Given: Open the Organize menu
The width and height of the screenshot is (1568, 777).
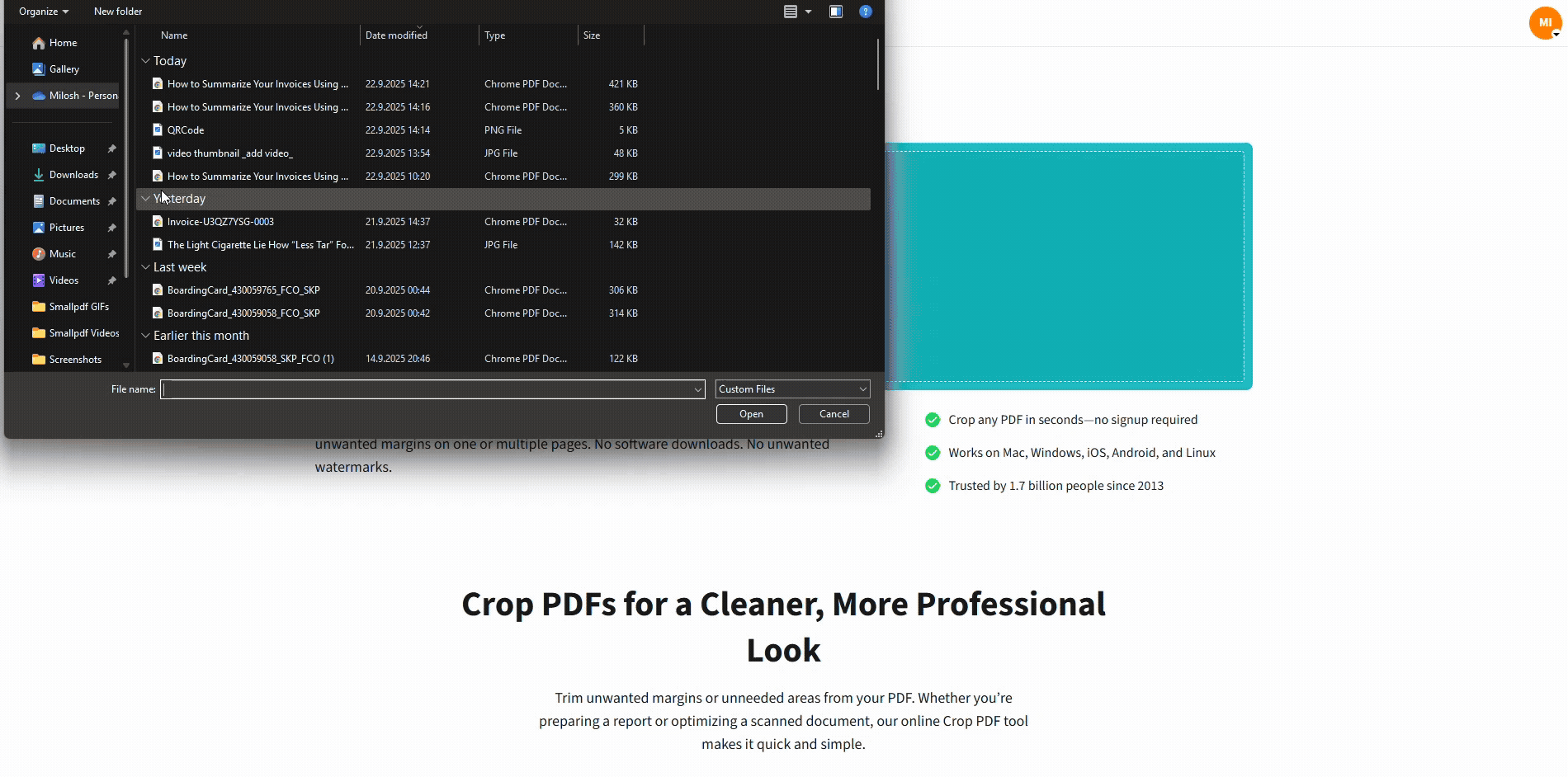Looking at the screenshot, I should (x=38, y=11).
